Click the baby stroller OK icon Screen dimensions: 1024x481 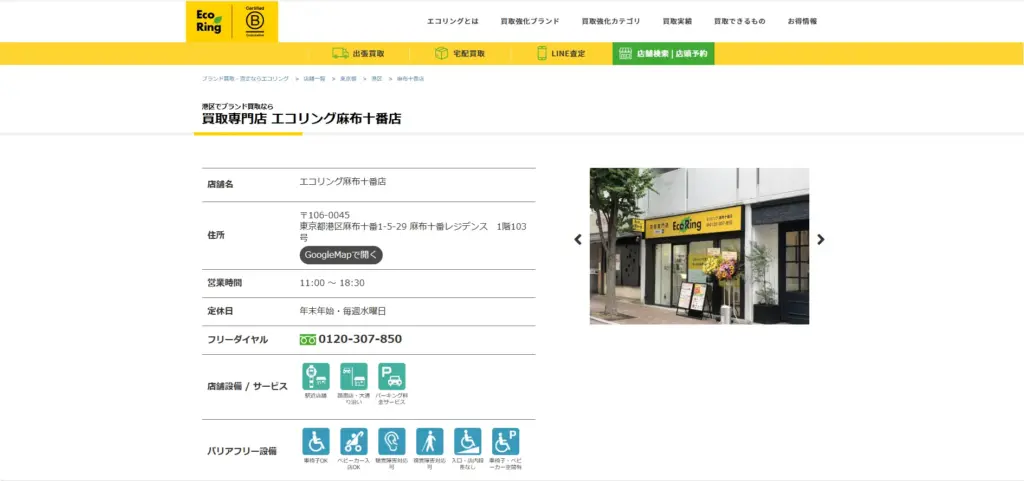[x=353, y=442]
